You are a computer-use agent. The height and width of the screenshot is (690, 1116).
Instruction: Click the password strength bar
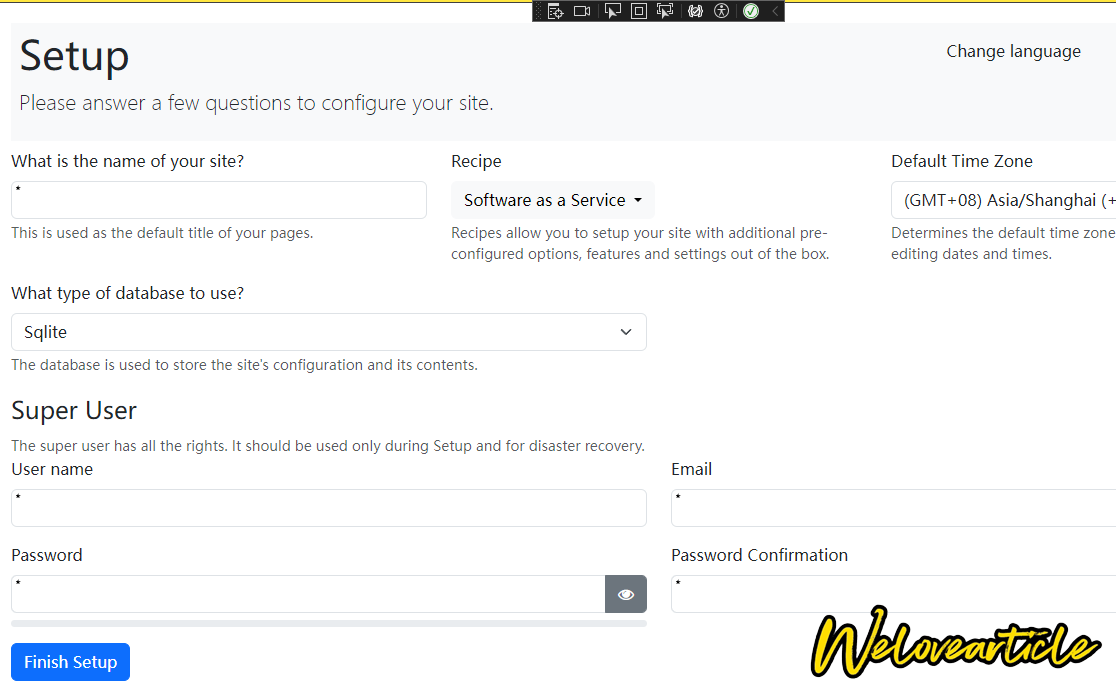tap(328, 623)
